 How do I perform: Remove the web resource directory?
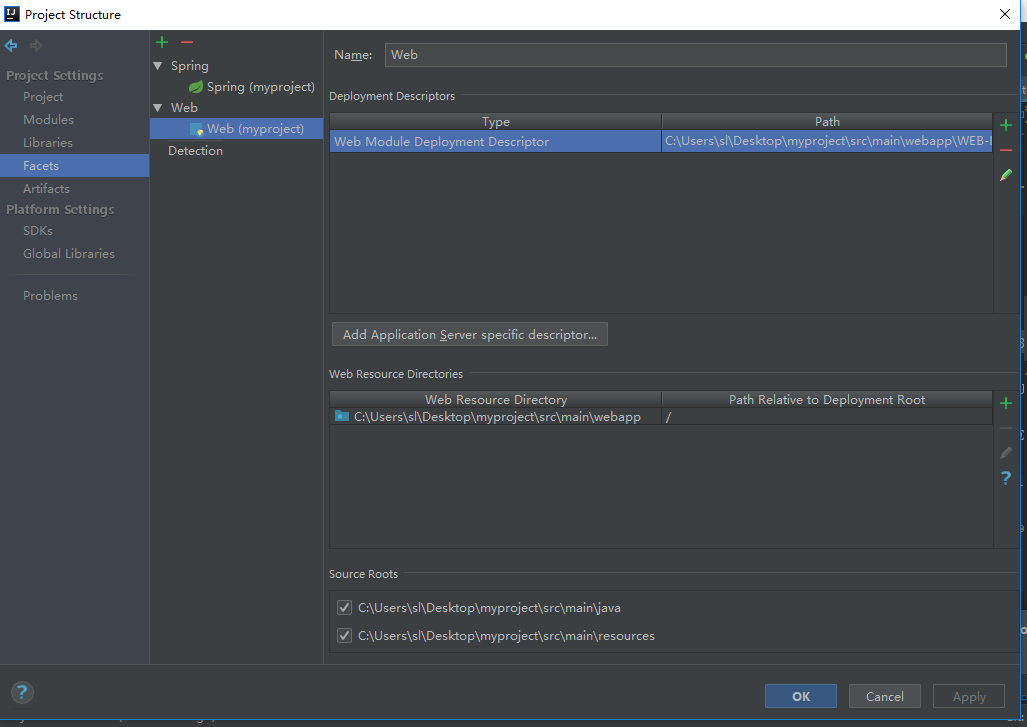(1006, 428)
